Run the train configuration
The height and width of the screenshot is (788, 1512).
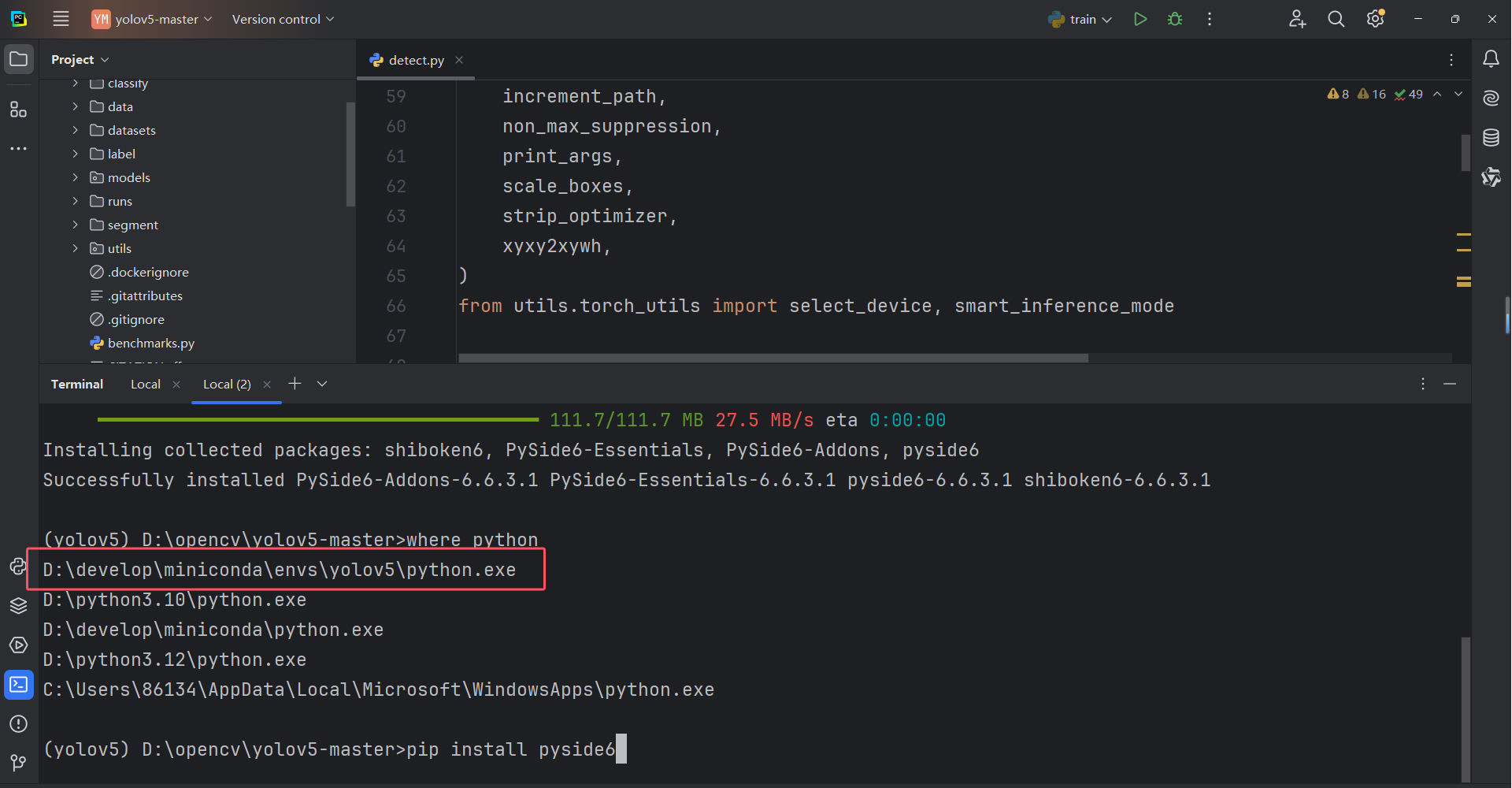(x=1140, y=18)
